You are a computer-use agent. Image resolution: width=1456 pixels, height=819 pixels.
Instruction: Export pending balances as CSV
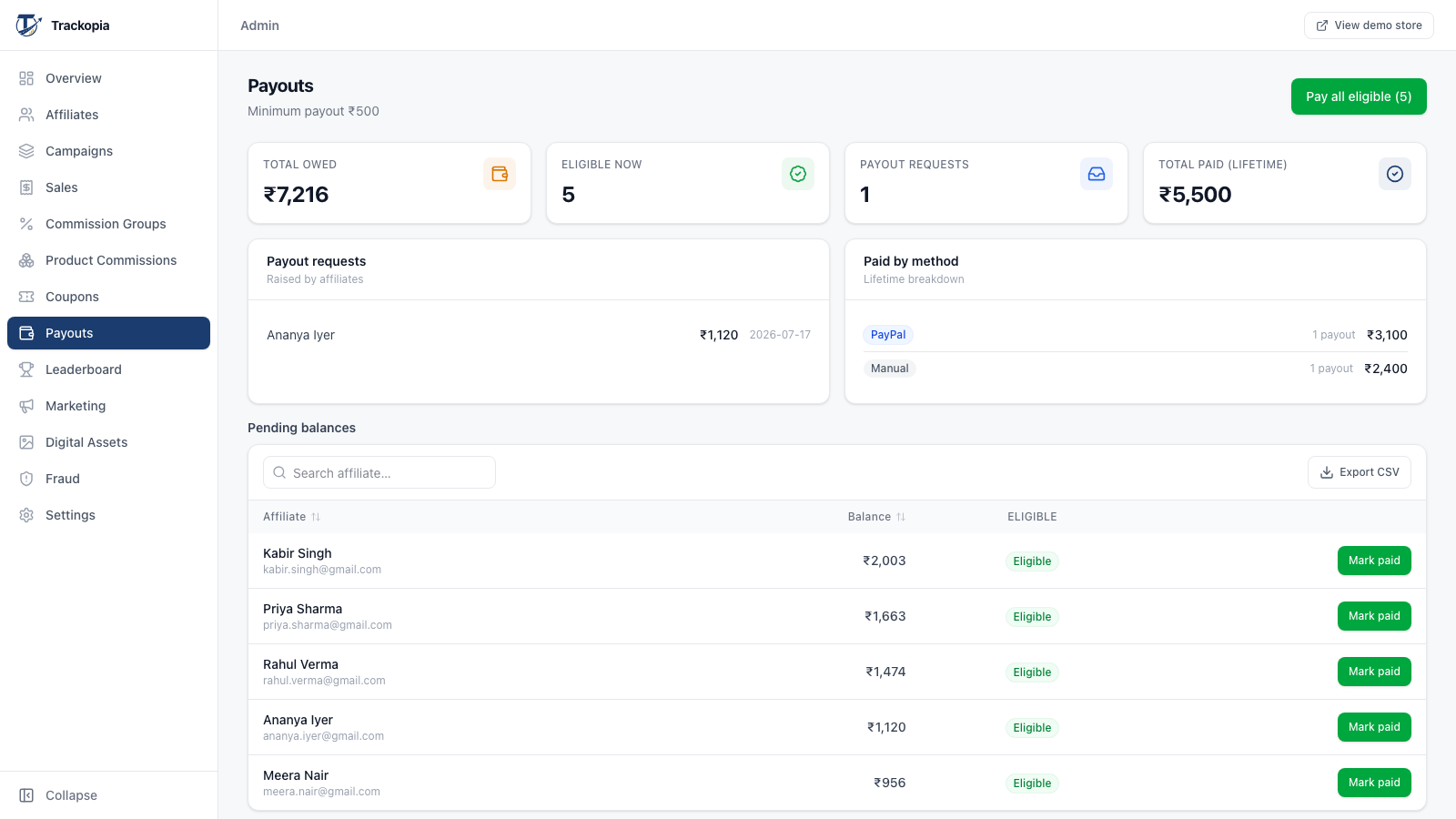click(x=1360, y=472)
